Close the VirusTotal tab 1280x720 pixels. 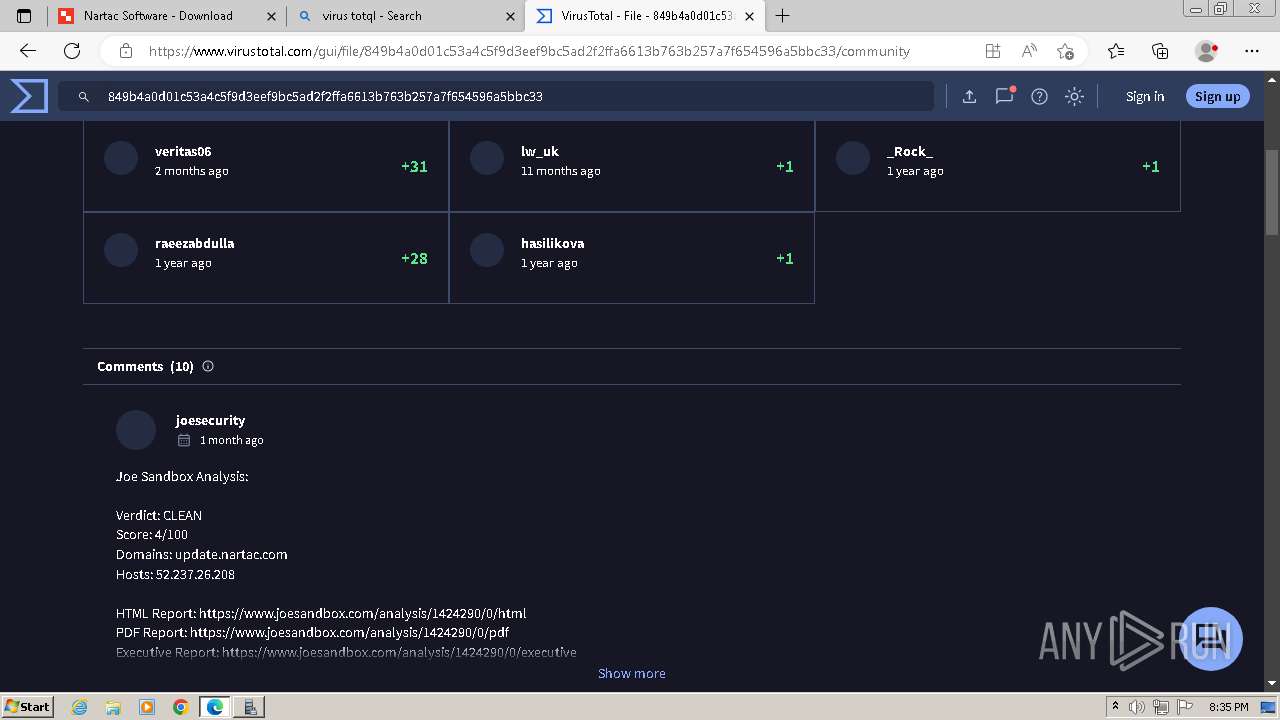(749, 16)
